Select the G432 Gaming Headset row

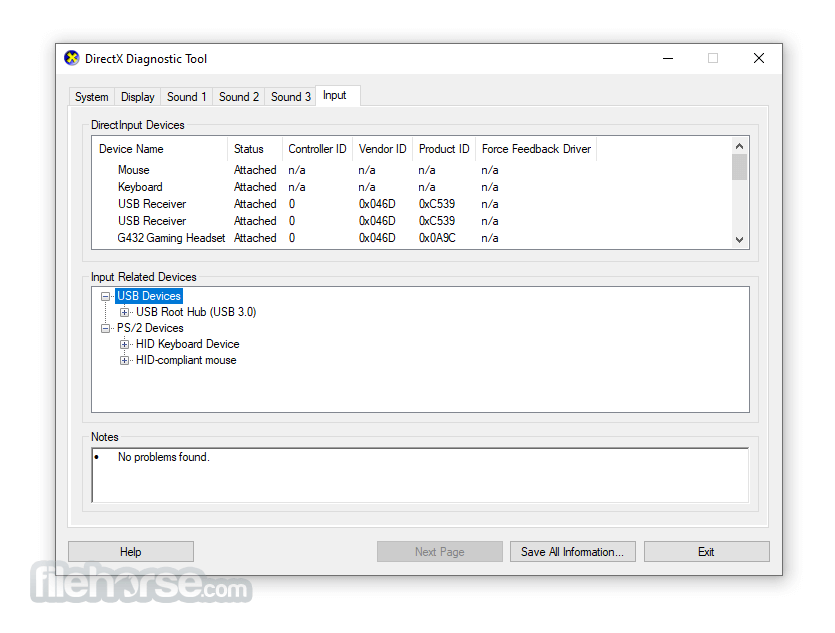345,238
